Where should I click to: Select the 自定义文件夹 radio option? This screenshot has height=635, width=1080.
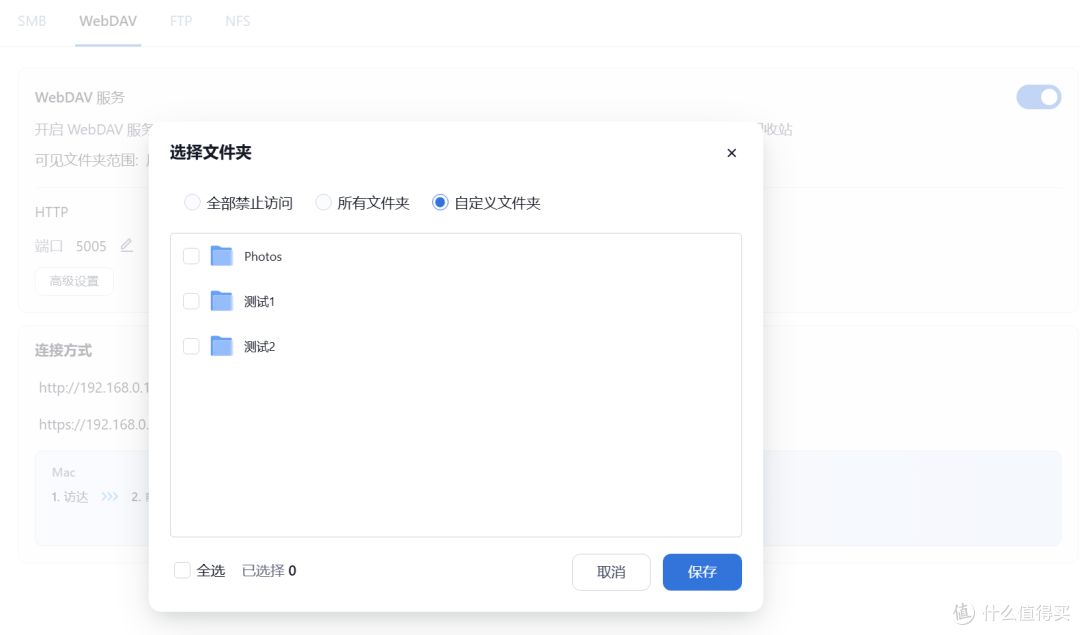pos(440,202)
